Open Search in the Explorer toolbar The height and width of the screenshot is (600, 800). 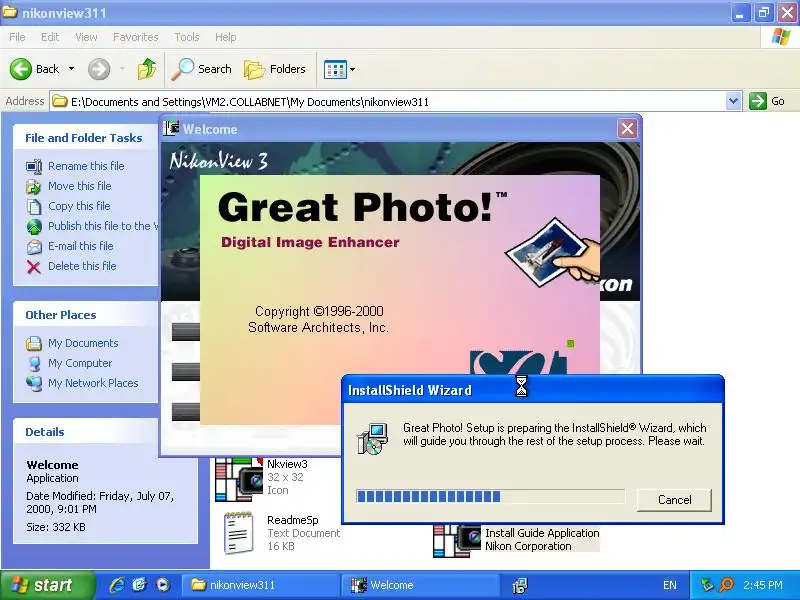coord(202,69)
